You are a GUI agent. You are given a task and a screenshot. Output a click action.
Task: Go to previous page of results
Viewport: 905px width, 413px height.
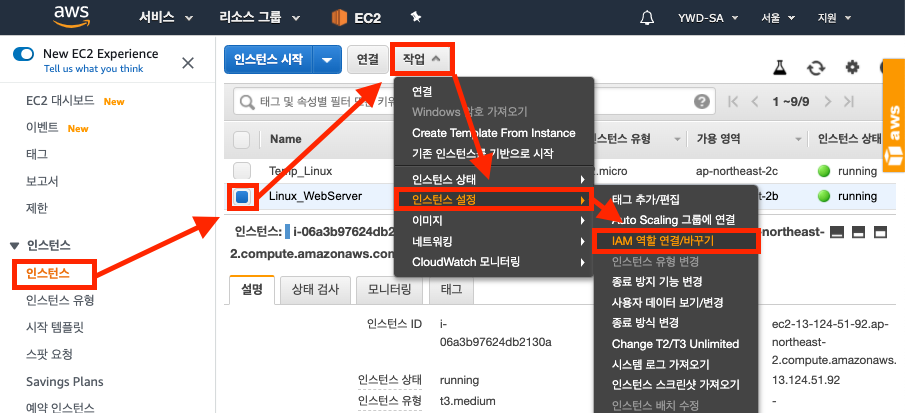coord(754,102)
